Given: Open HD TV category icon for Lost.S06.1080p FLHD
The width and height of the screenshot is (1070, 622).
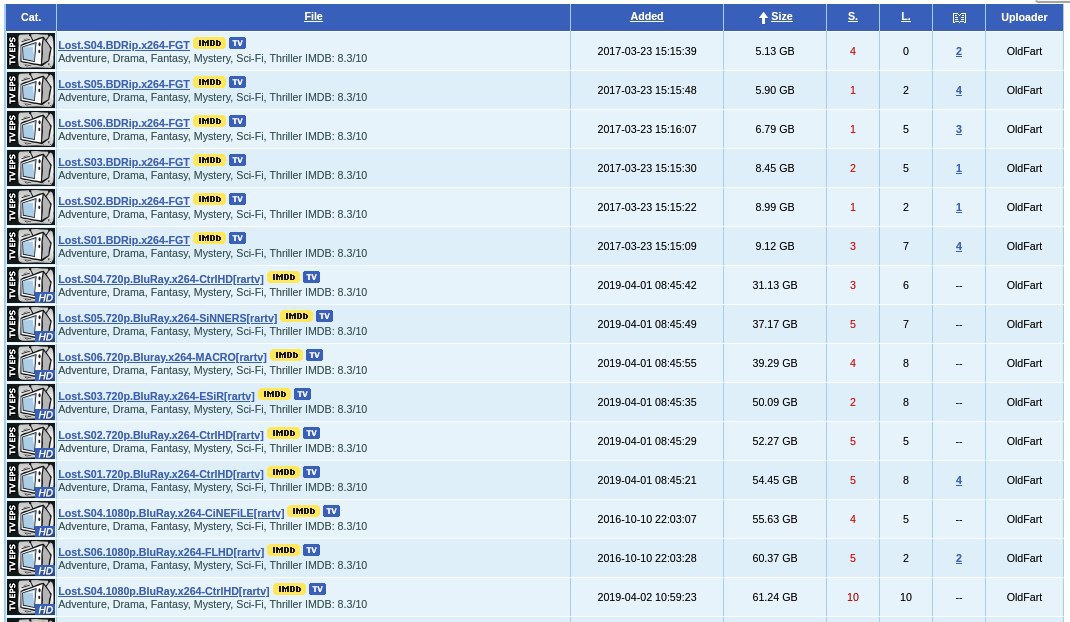Looking at the screenshot, I should [31, 558].
